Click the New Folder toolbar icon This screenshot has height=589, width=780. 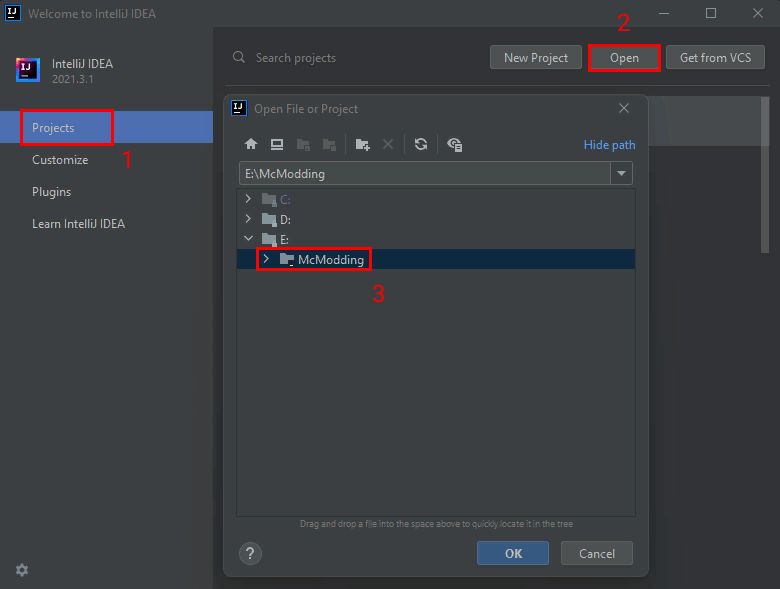tap(363, 144)
